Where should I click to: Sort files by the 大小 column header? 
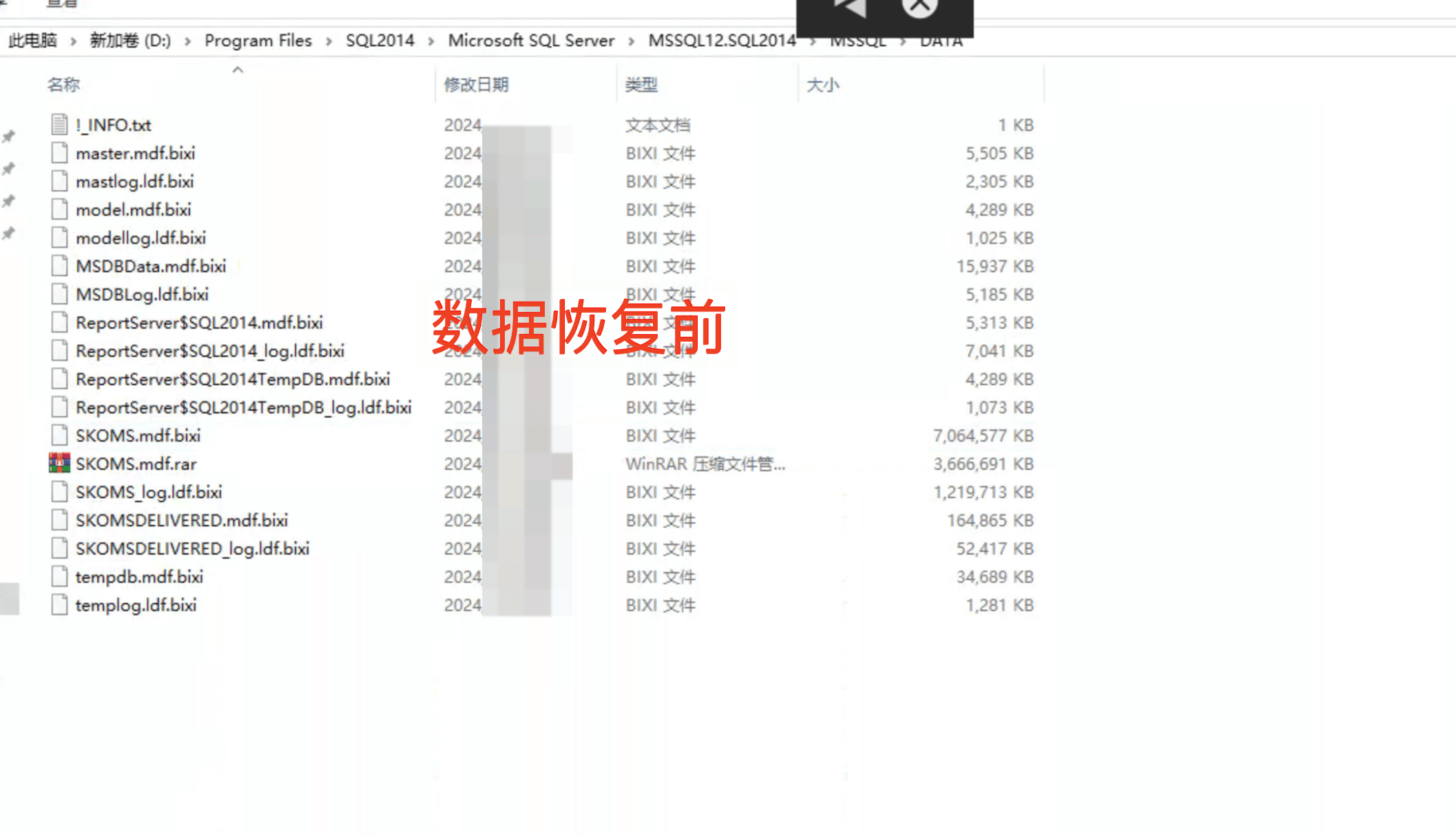click(x=822, y=85)
